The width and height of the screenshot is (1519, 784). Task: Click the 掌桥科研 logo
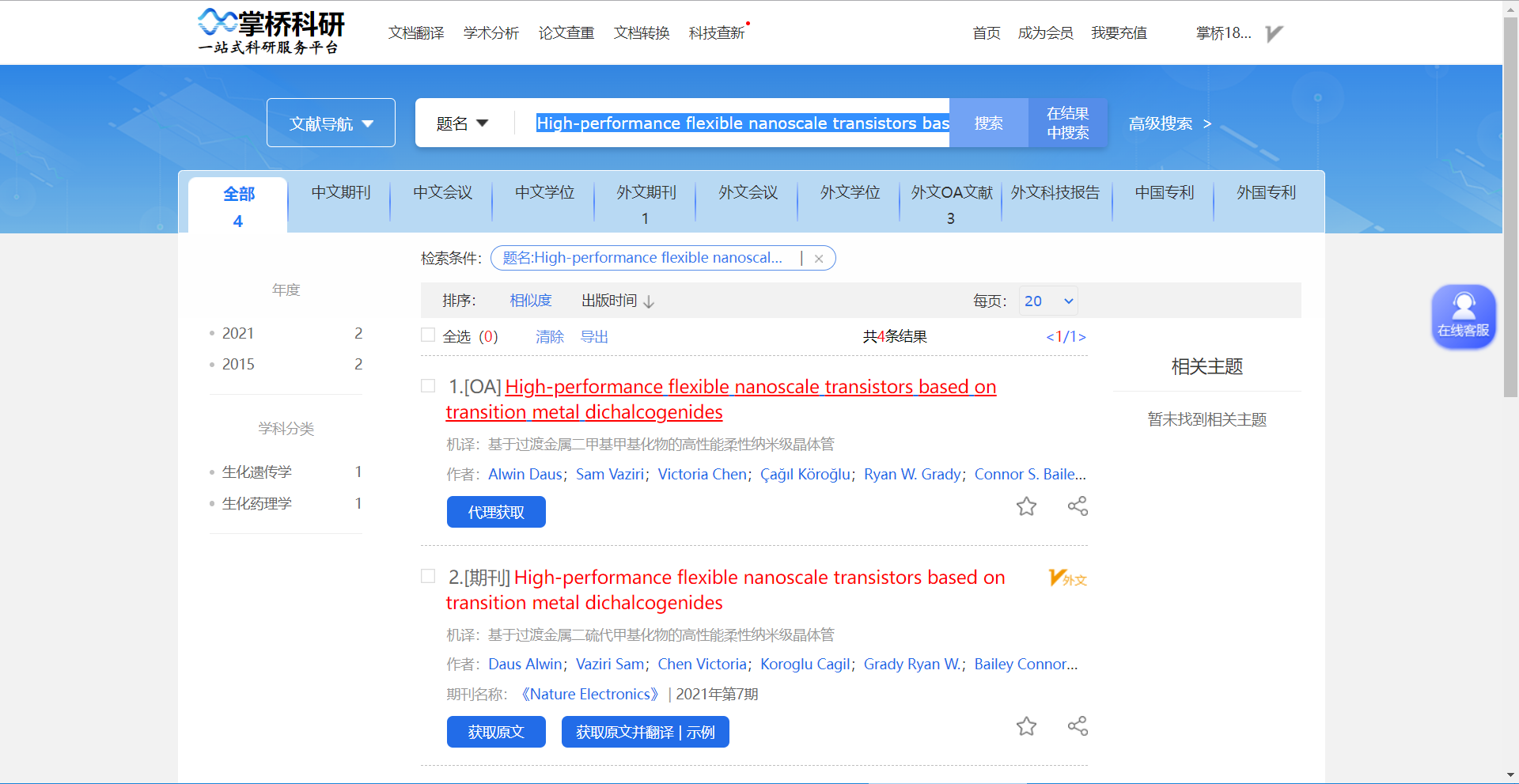coord(270,32)
